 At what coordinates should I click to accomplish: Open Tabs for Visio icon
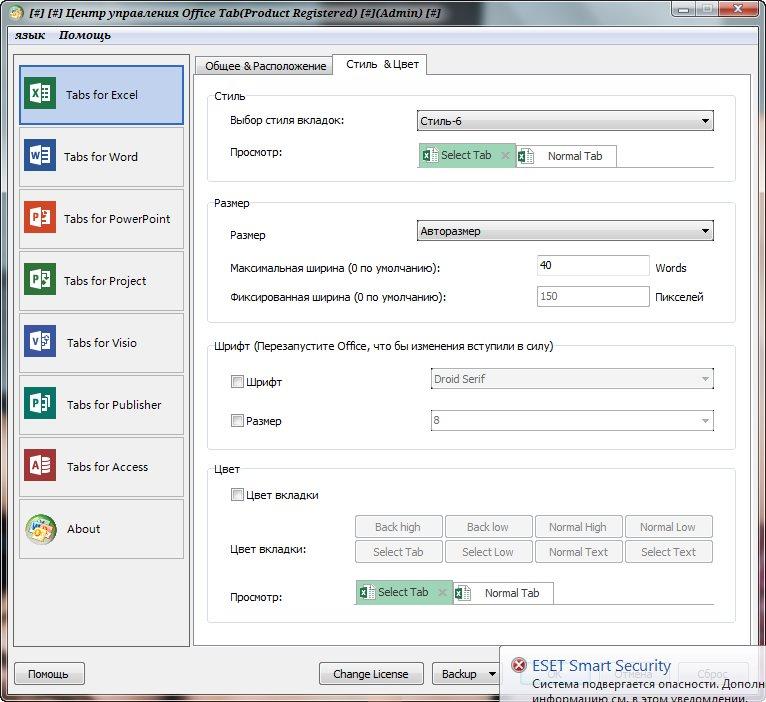pyautogui.click(x=40, y=341)
